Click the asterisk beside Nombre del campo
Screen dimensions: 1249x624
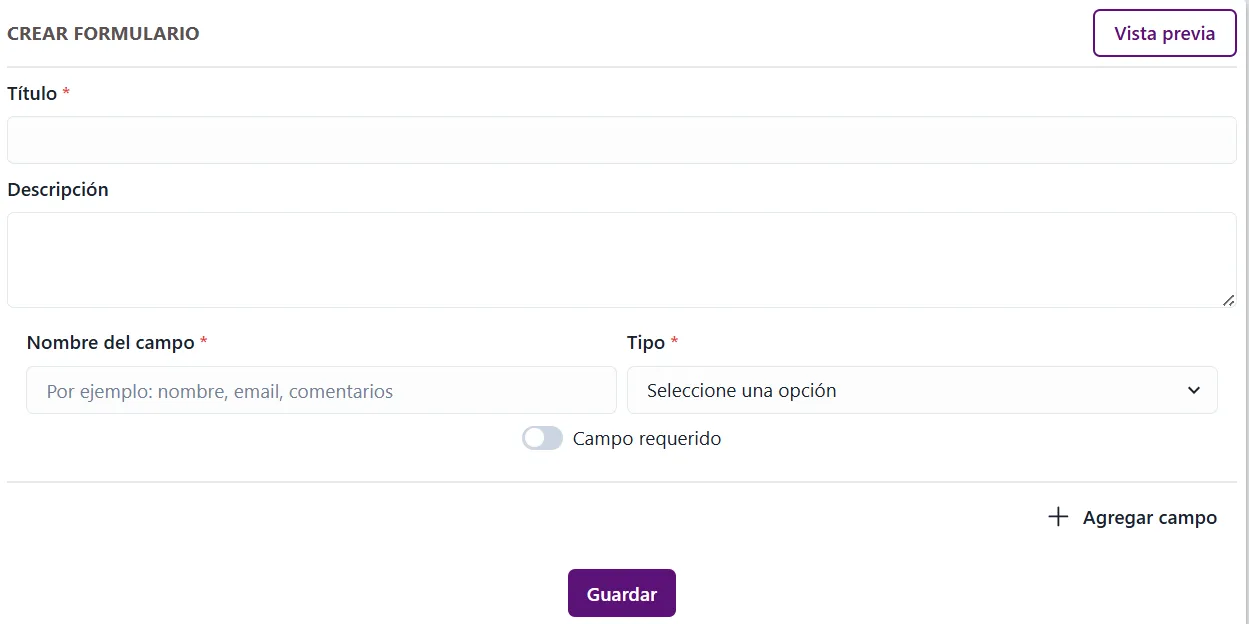[x=203, y=342]
